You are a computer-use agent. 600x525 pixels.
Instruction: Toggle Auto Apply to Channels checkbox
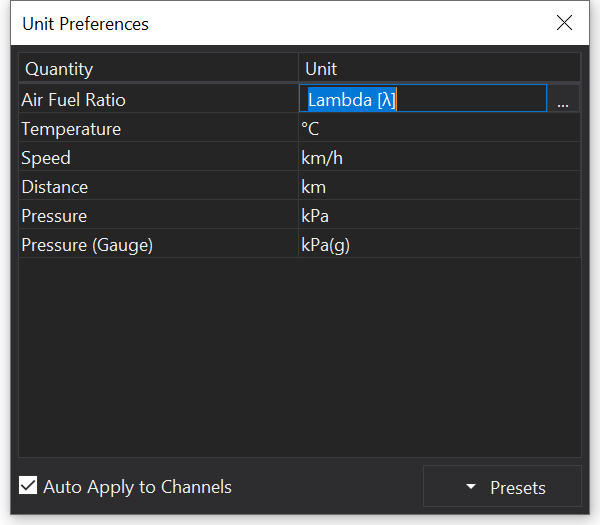pyautogui.click(x=29, y=487)
